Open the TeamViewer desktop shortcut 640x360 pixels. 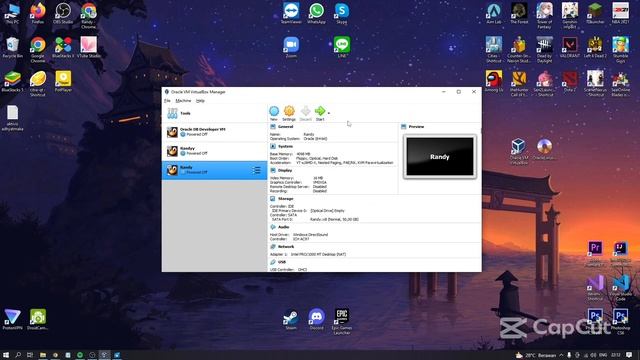291,13
